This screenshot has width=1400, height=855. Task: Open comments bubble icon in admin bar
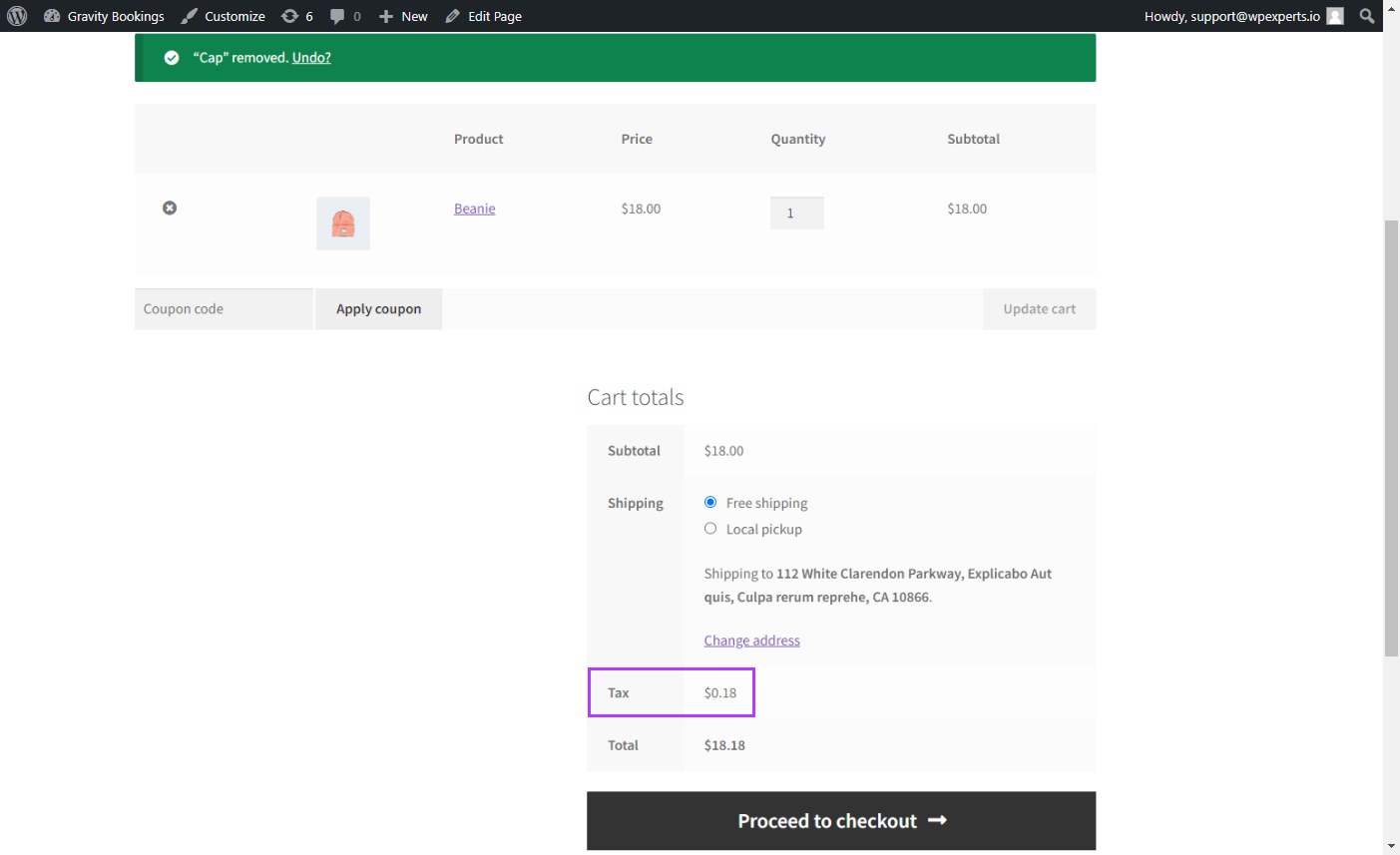(x=337, y=16)
